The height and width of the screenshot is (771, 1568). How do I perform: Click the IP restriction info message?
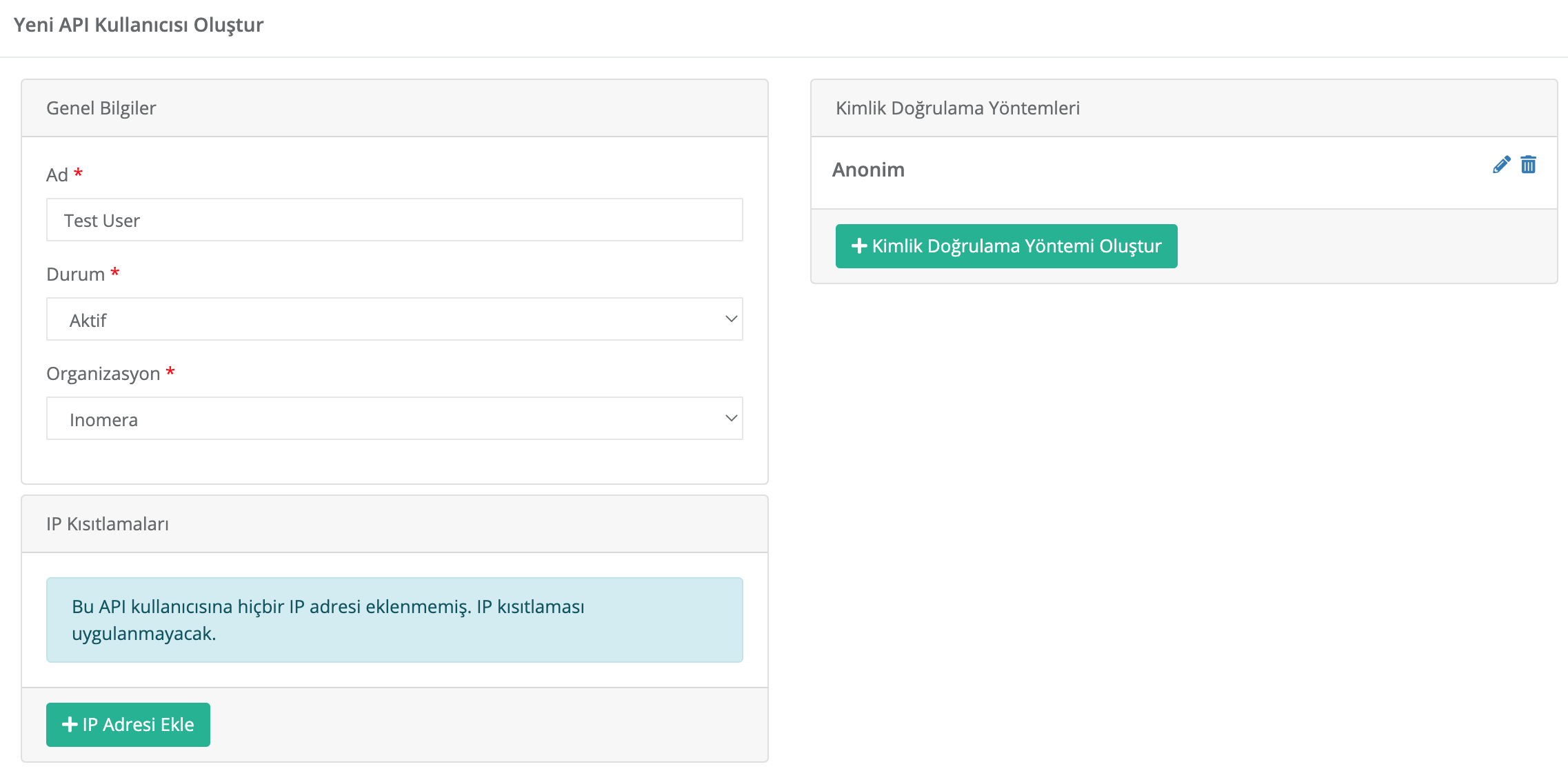[x=394, y=620]
